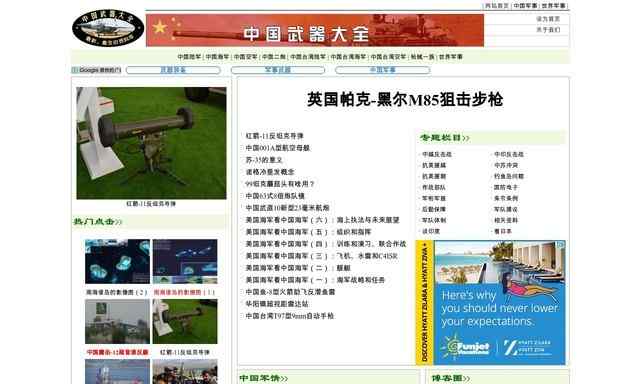Open 美国海军看中国海军（五）组织和指挥
The height and width of the screenshot is (384, 640).
click(308, 232)
